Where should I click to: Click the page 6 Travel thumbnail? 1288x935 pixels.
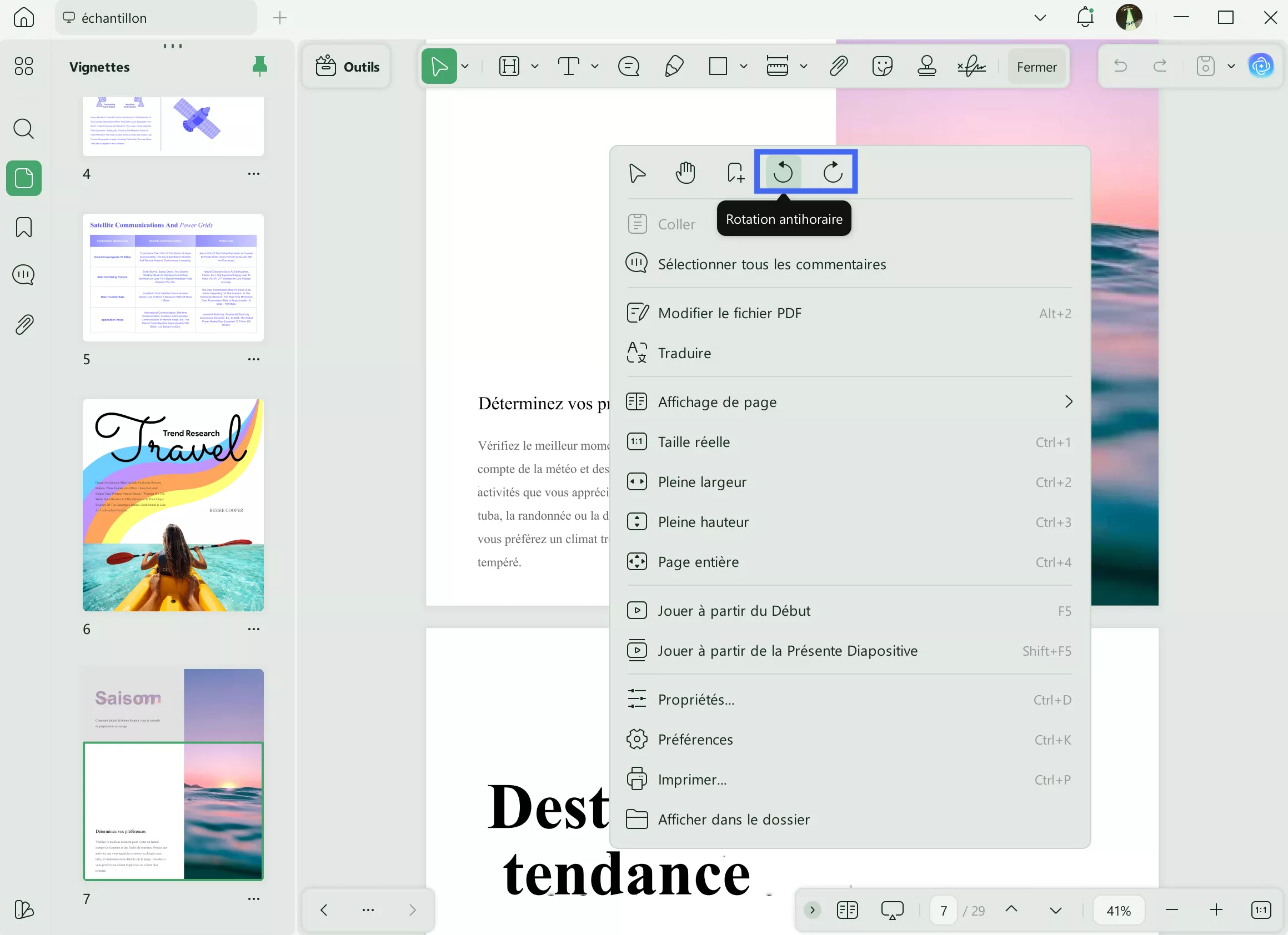click(173, 505)
